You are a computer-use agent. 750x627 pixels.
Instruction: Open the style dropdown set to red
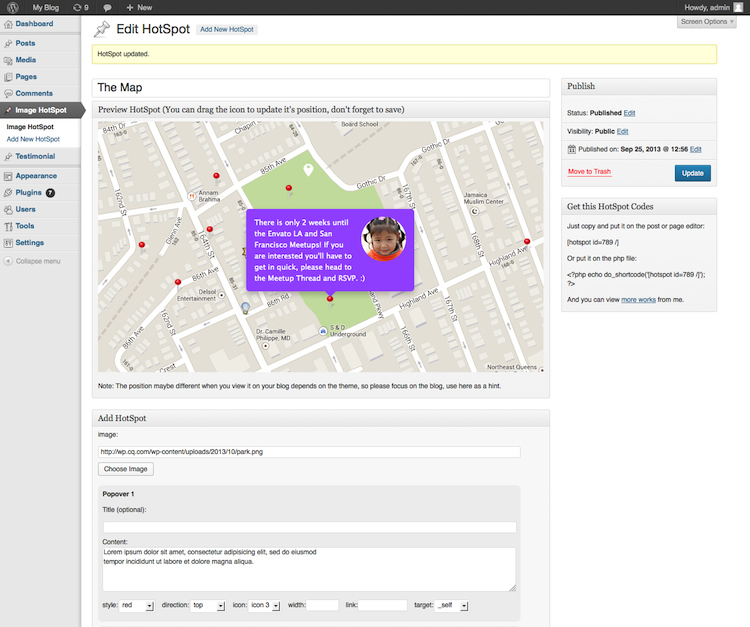137,605
